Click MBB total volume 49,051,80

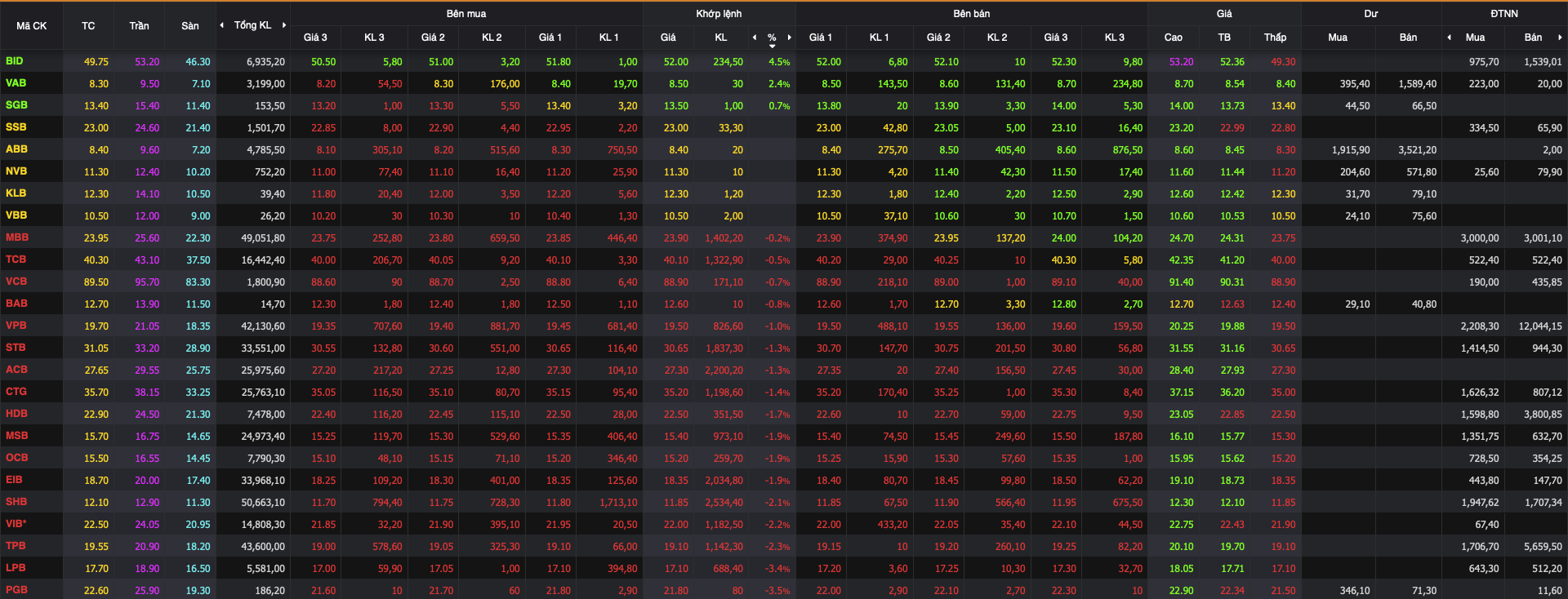263,238
